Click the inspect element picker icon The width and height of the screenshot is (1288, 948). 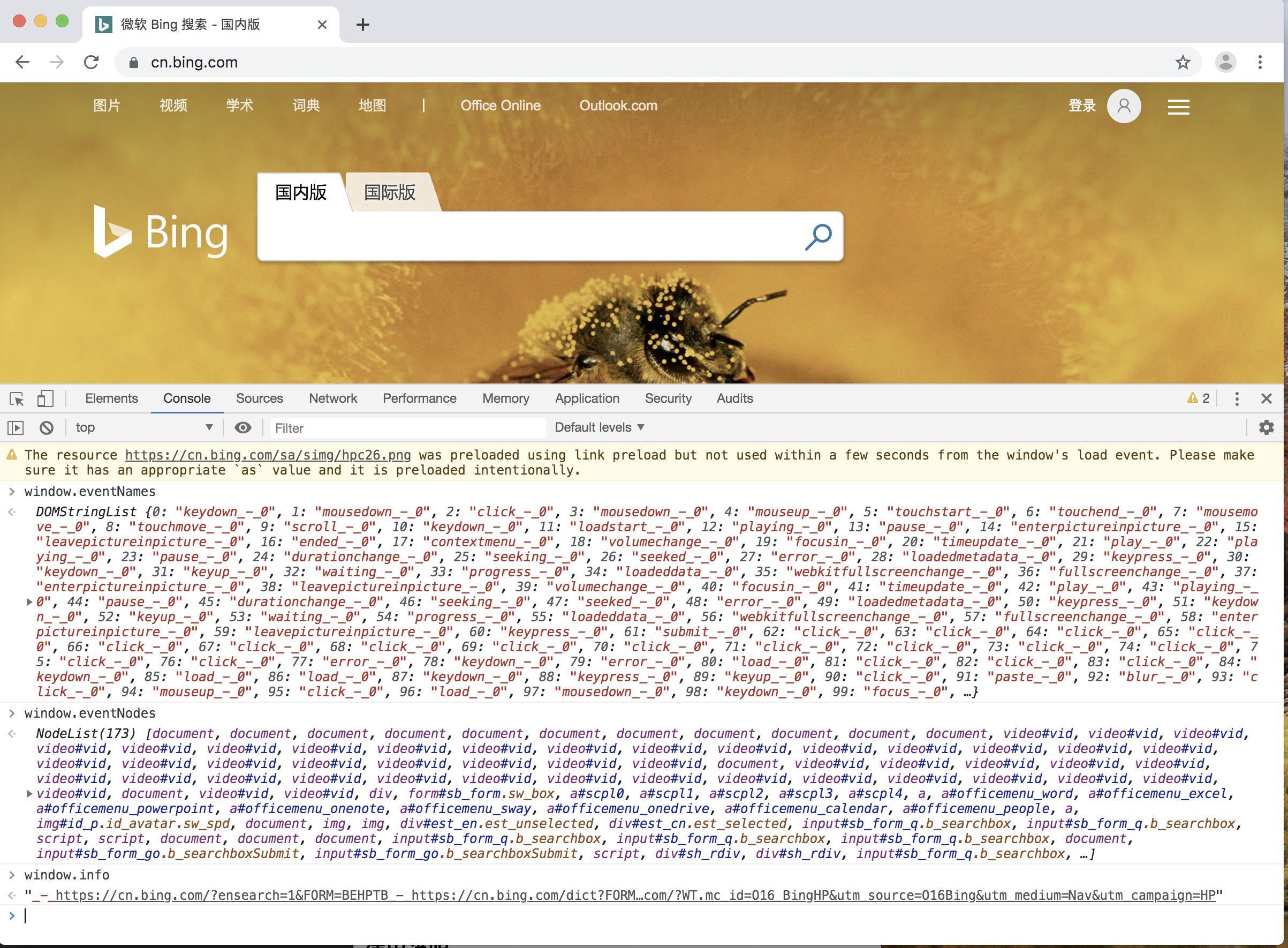pyautogui.click(x=17, y=398)
